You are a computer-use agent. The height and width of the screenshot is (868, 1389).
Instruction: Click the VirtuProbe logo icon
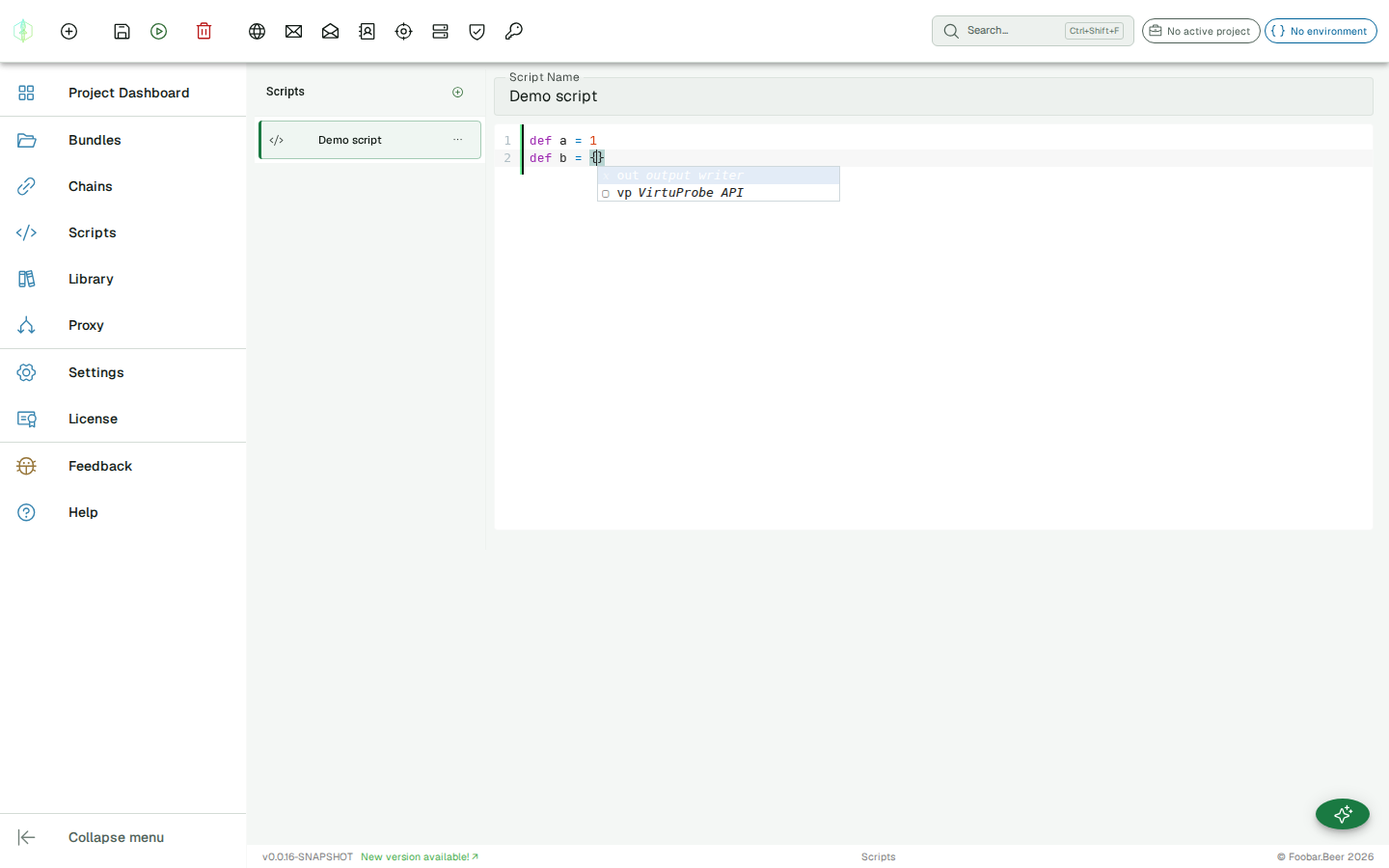tap(23, 31)
